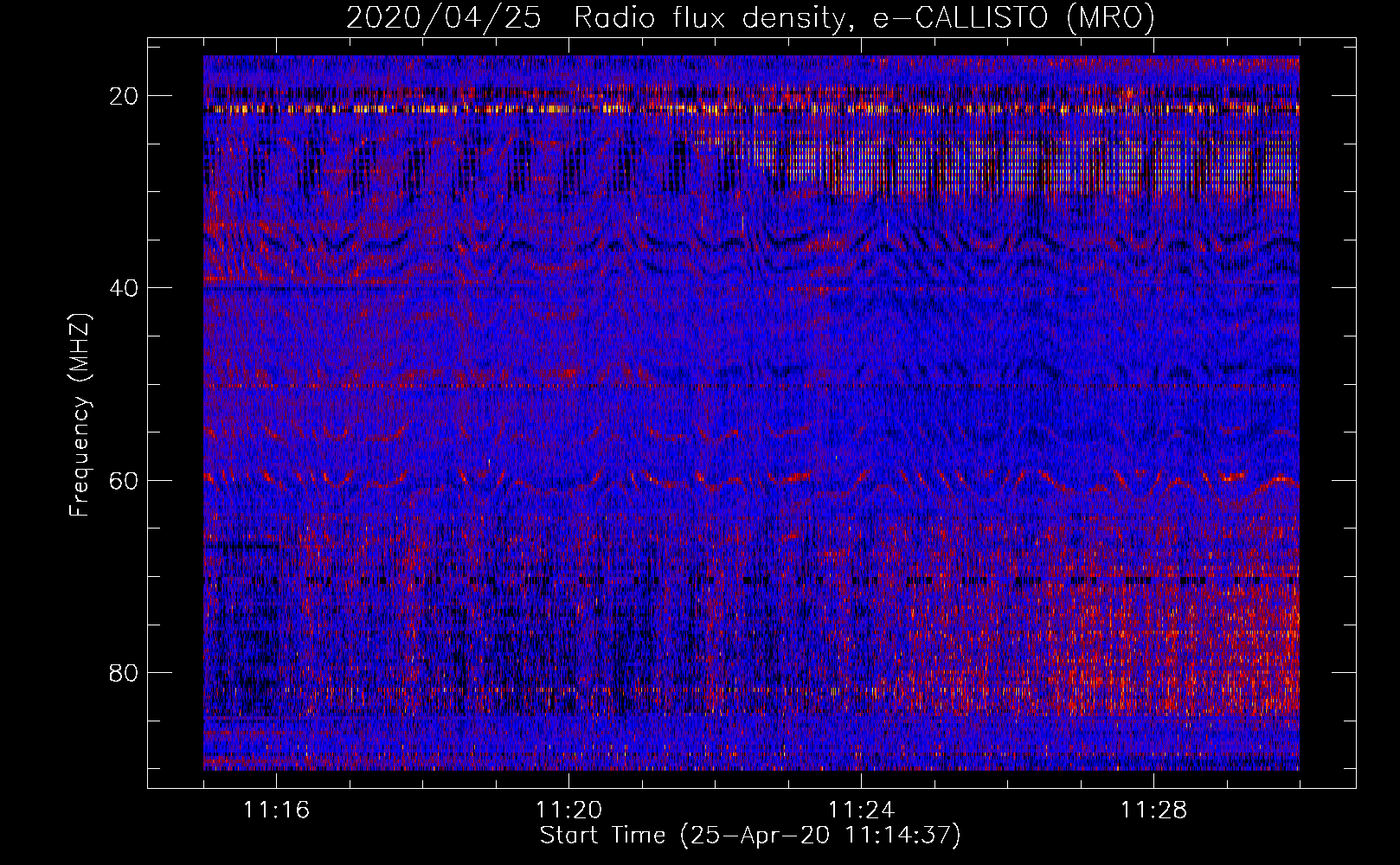Viewport: 1400px width, 865px height.
Task: Select the 'Frequency (MHZ)' y-axis label
Action: point(80,415)
